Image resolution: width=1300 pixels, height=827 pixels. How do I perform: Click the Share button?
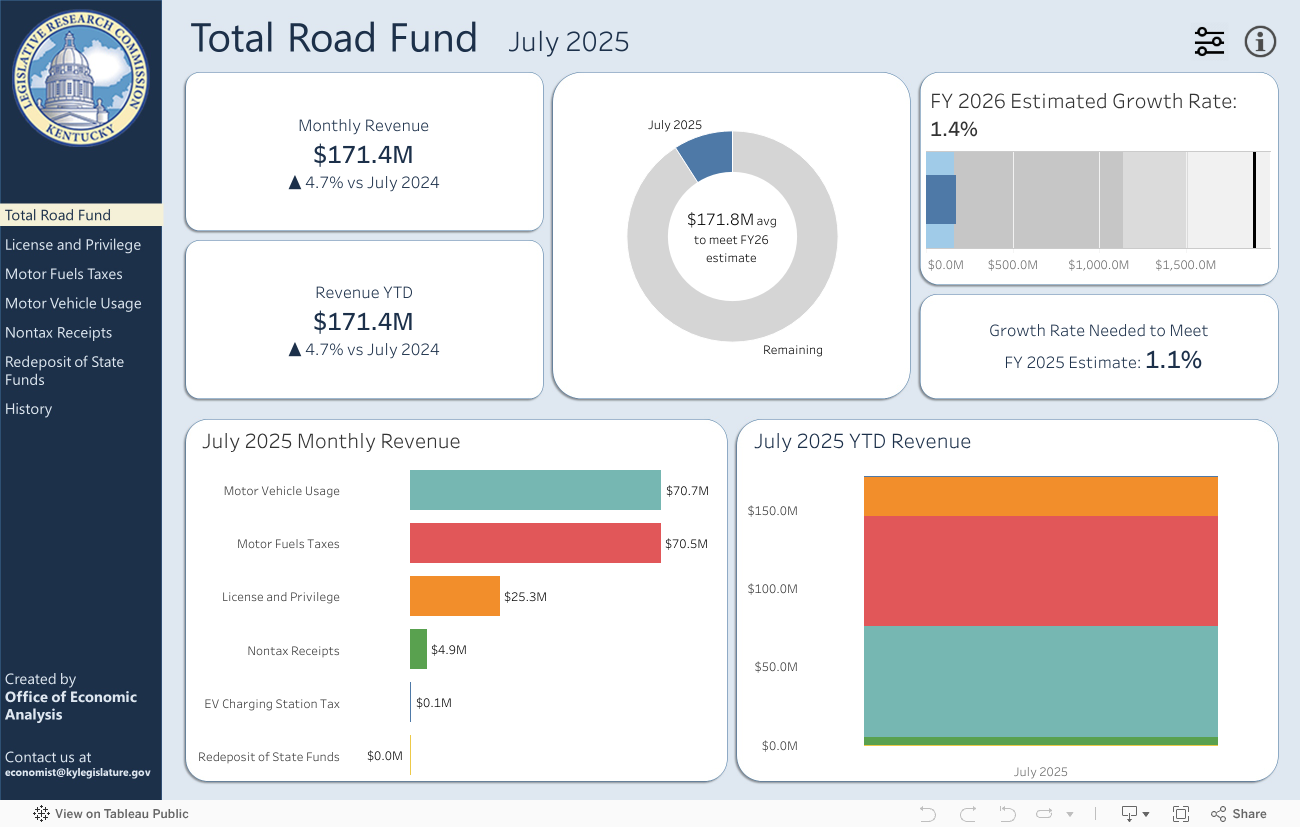[1238, 814]
